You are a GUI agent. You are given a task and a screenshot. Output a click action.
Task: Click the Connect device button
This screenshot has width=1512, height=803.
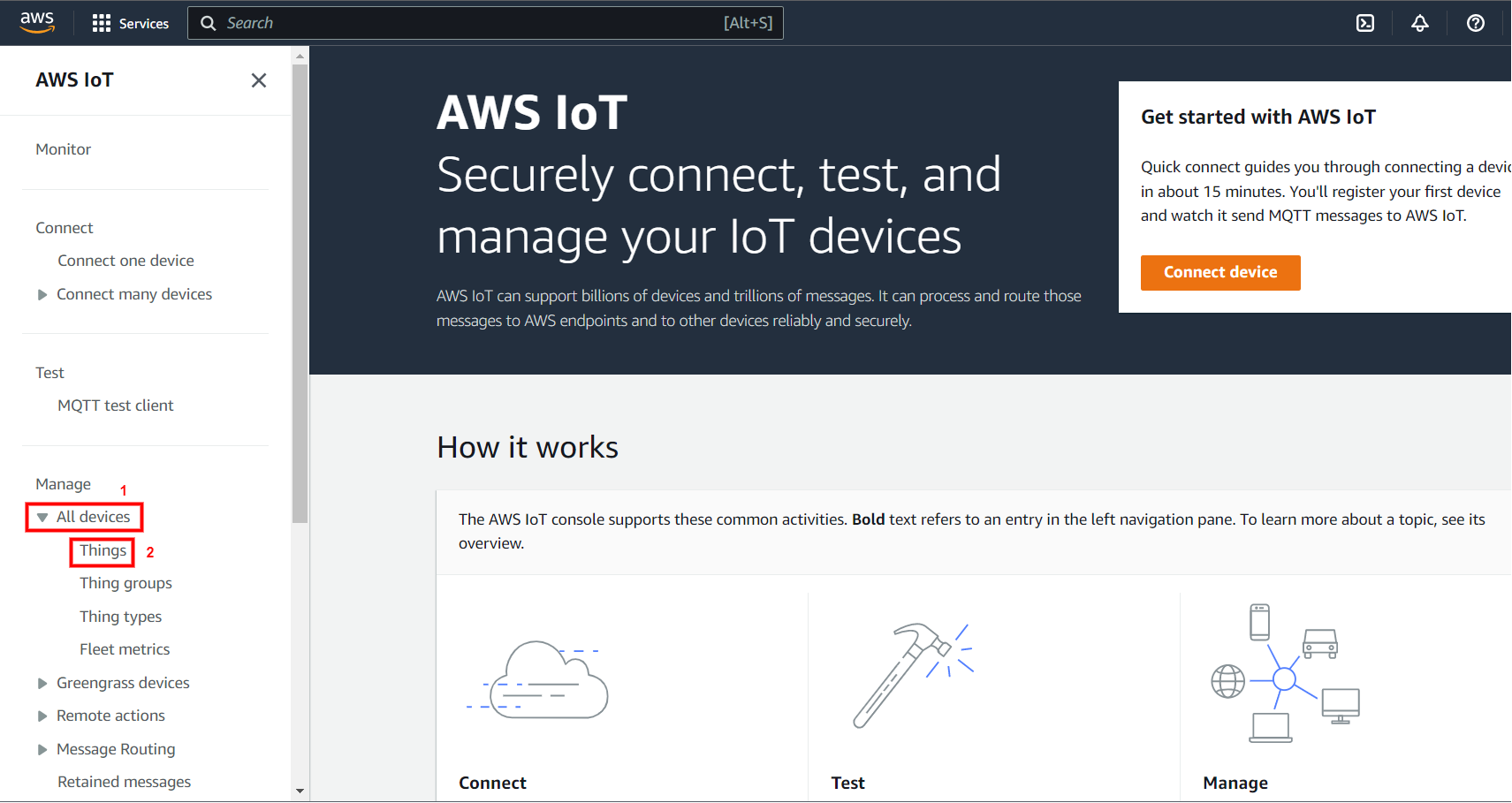click(x=1220, y=272)
